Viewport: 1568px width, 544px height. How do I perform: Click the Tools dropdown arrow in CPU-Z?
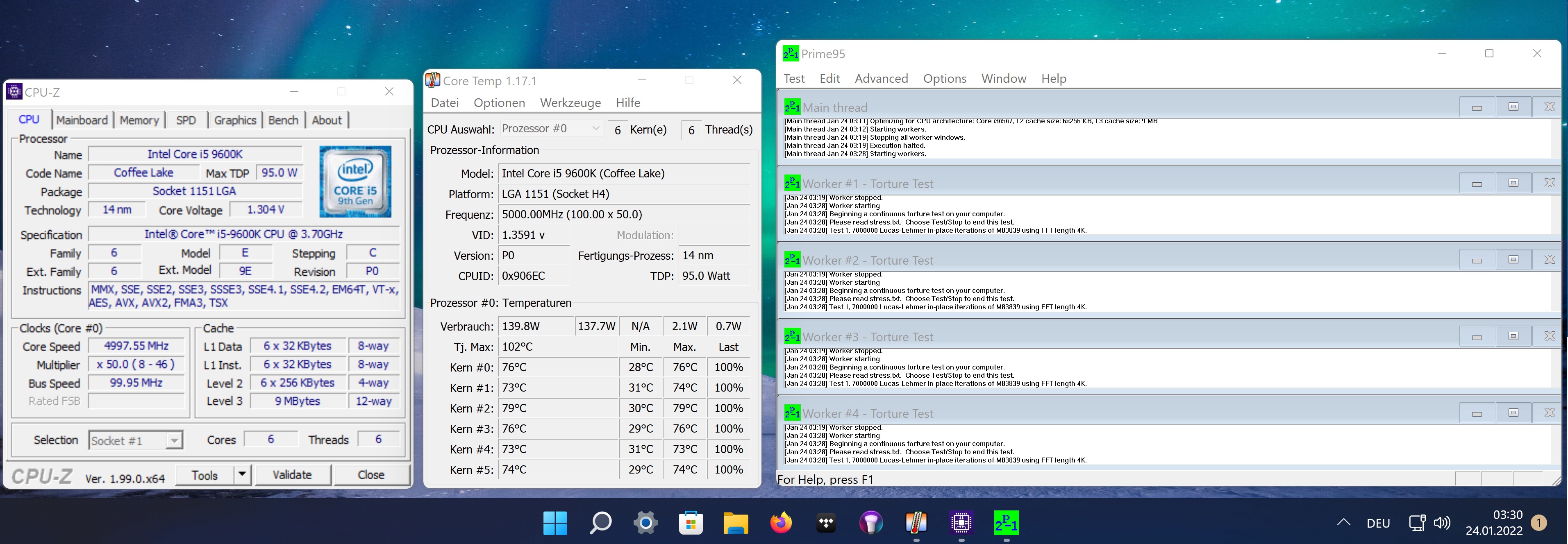[x=242, y=475]
